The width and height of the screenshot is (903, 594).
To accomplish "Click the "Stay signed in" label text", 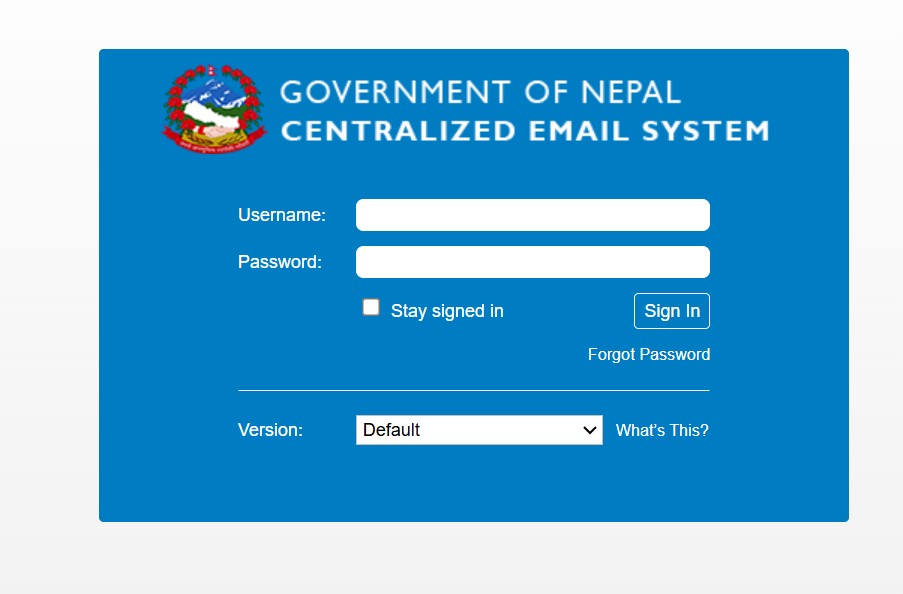I will [x=447, y=311].
